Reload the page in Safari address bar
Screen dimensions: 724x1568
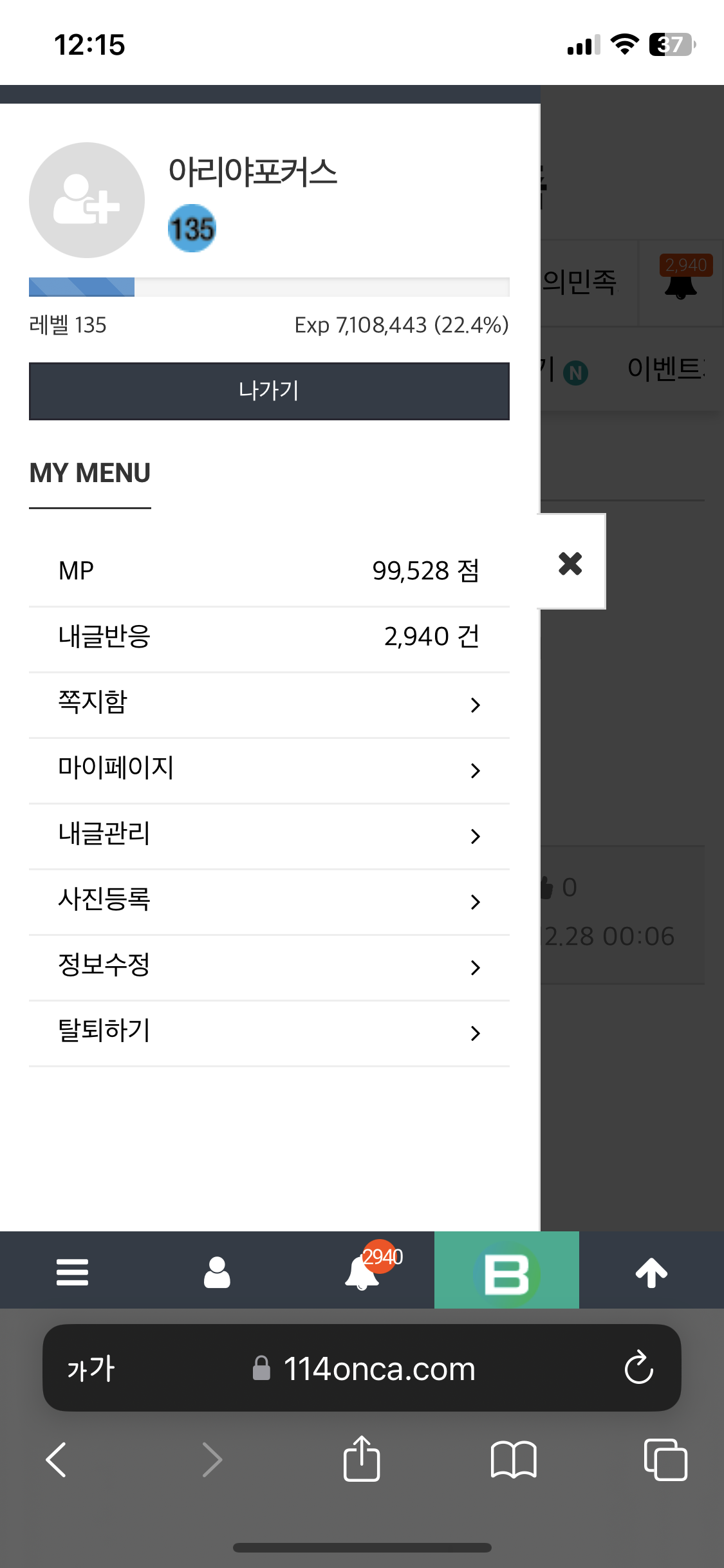coord(638,1368)
